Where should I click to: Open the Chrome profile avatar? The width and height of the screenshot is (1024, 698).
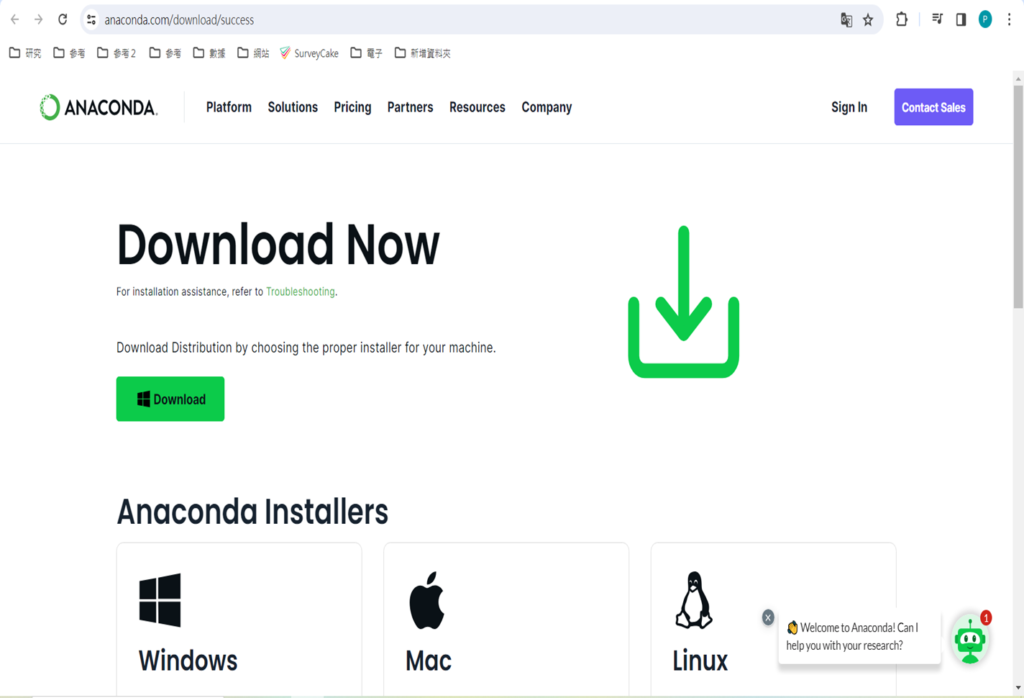(985, 19)
